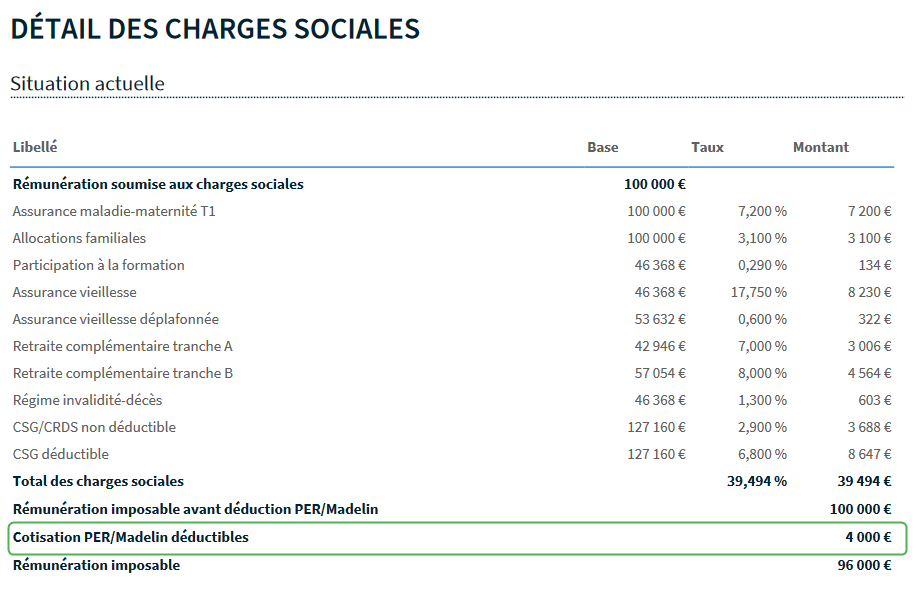The width and height of the screenshot is (921, 594).
Task: Select the "Assurance maladie-maternité T1" row label
Action: pyautogui.click(x=114, y=211)
